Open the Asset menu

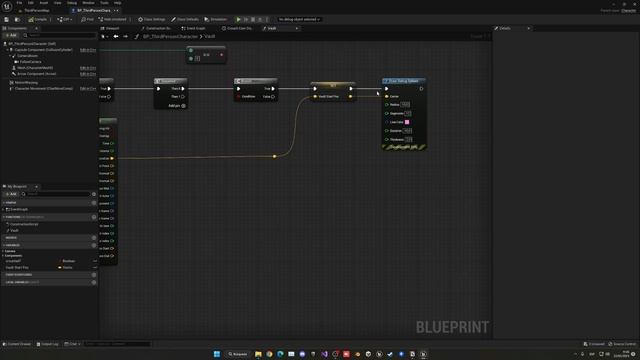point(44,3)
